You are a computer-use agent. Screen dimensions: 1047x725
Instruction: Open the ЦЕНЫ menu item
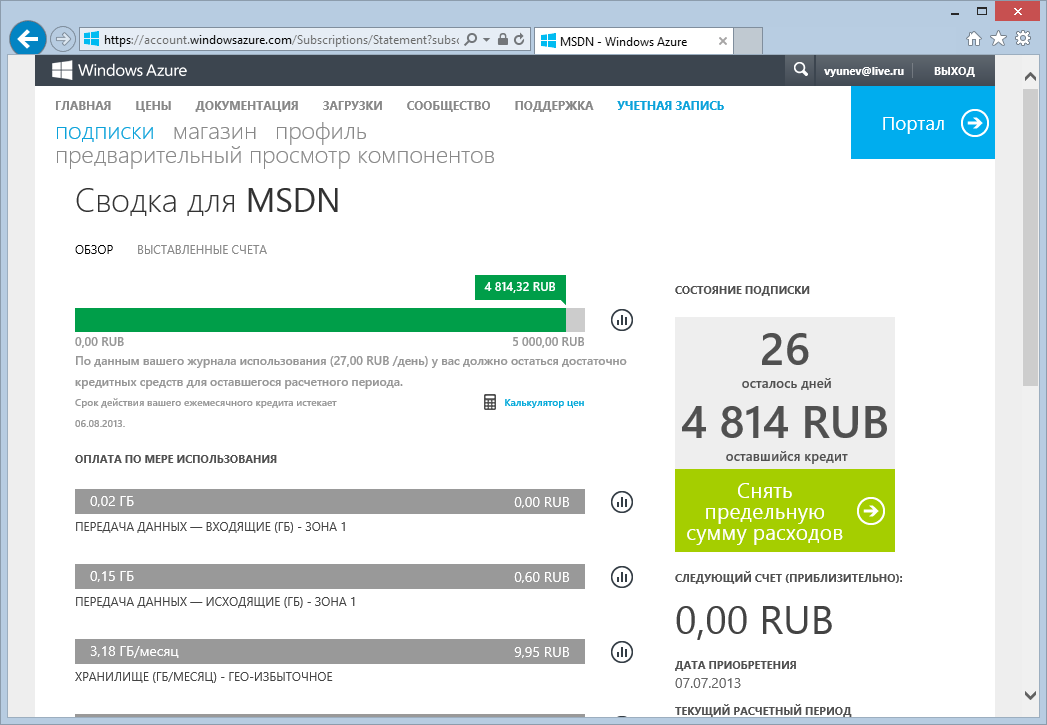coord(153,105)
